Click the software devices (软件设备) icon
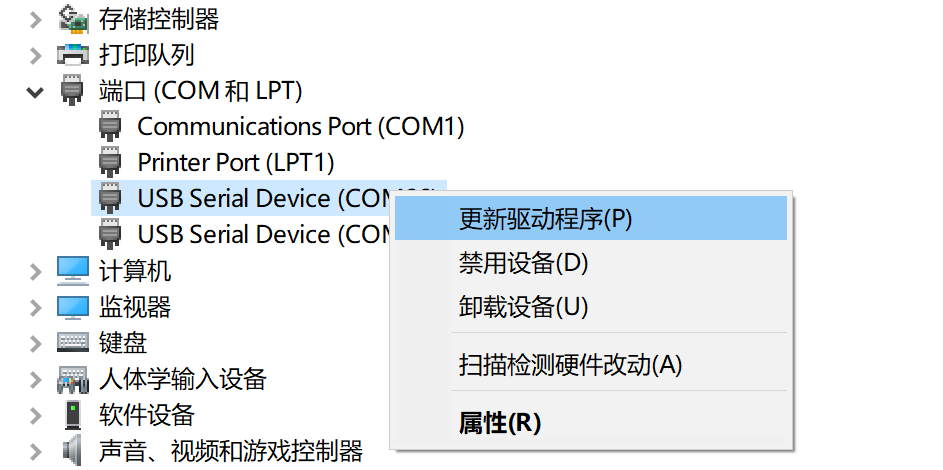This screenshot has height=470, width=943. coord(73,415)
